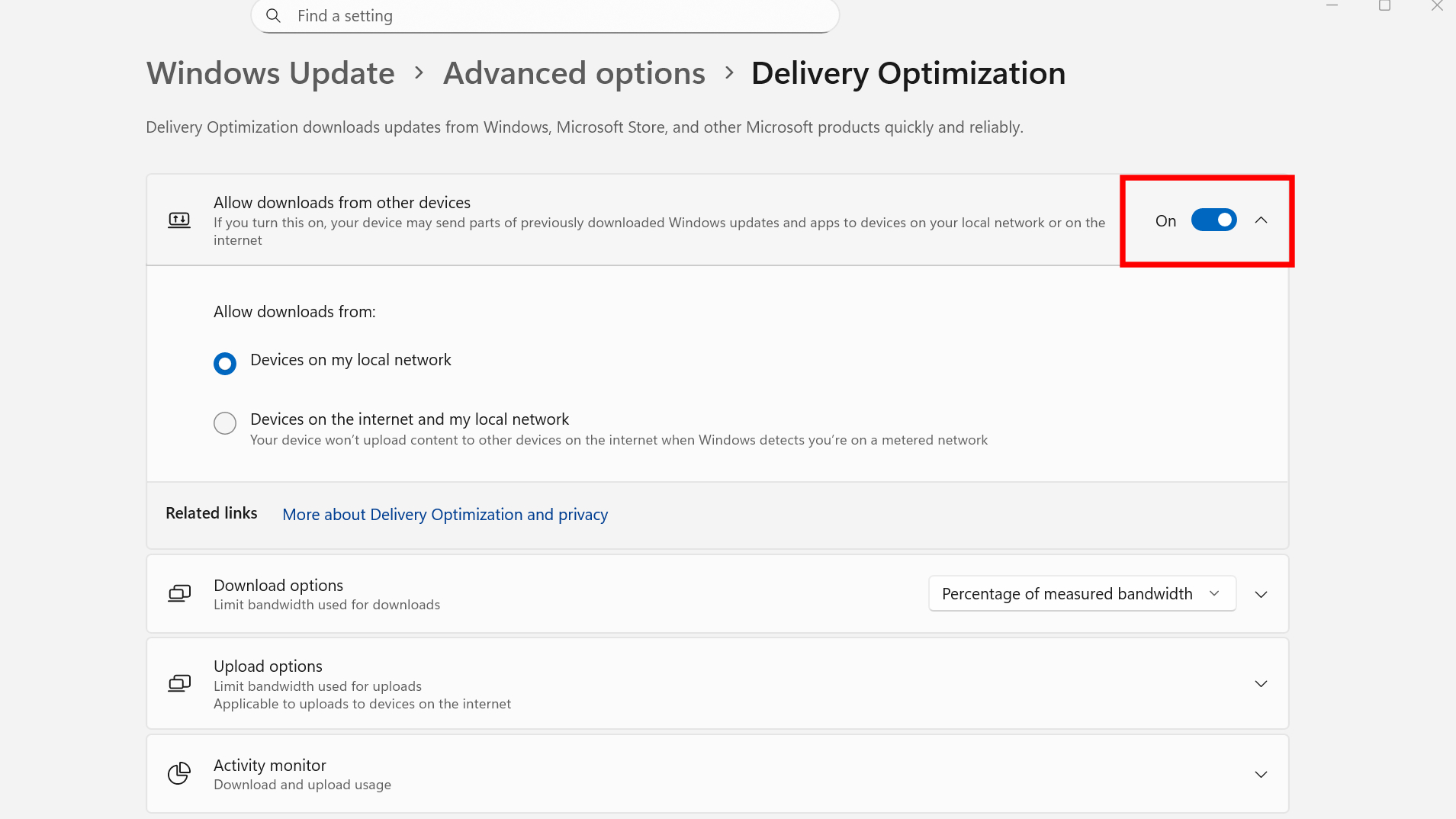Select Devices on the internet and my local network
The image size is (1456, 819).
click(x=224, y=423)
